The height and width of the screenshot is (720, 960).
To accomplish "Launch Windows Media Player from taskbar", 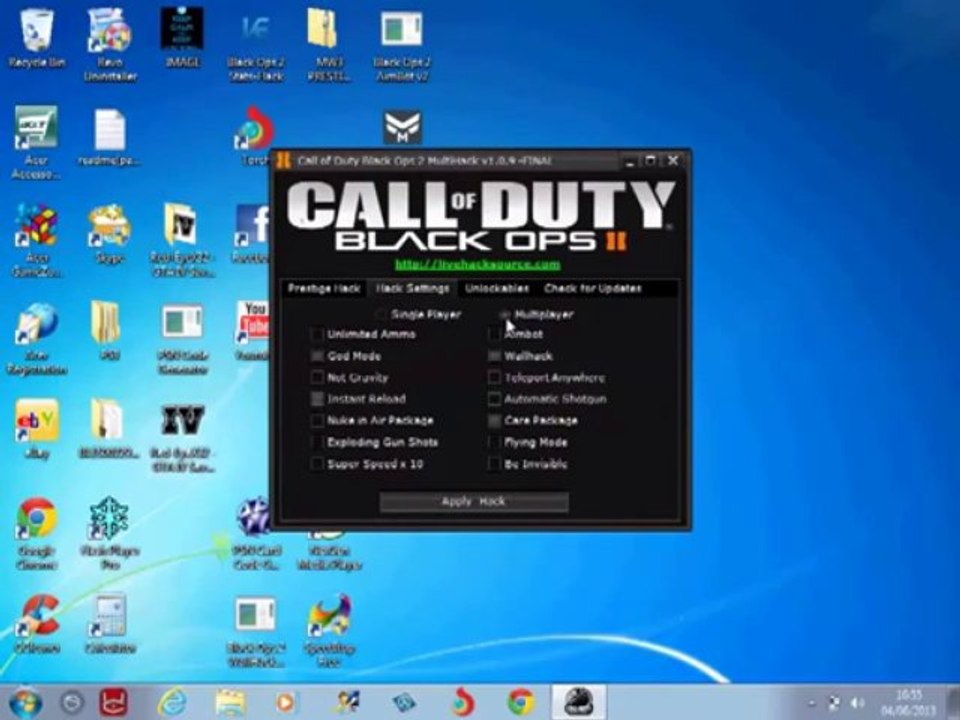I will [284, 702].
